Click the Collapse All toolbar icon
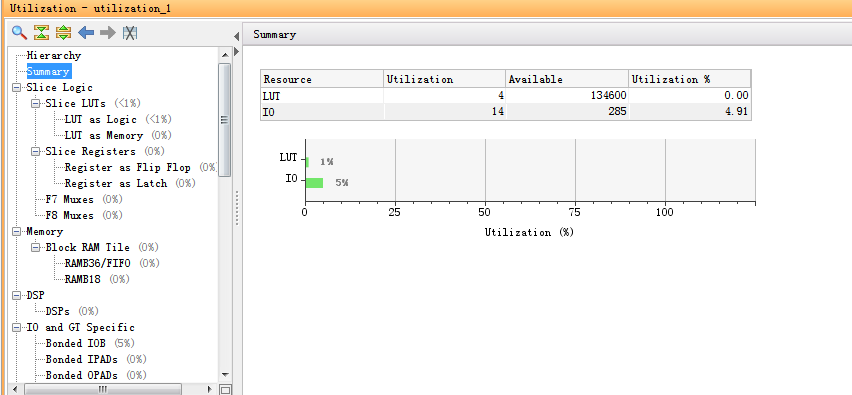This screenshot has height=395, width=852. (41, 33)
